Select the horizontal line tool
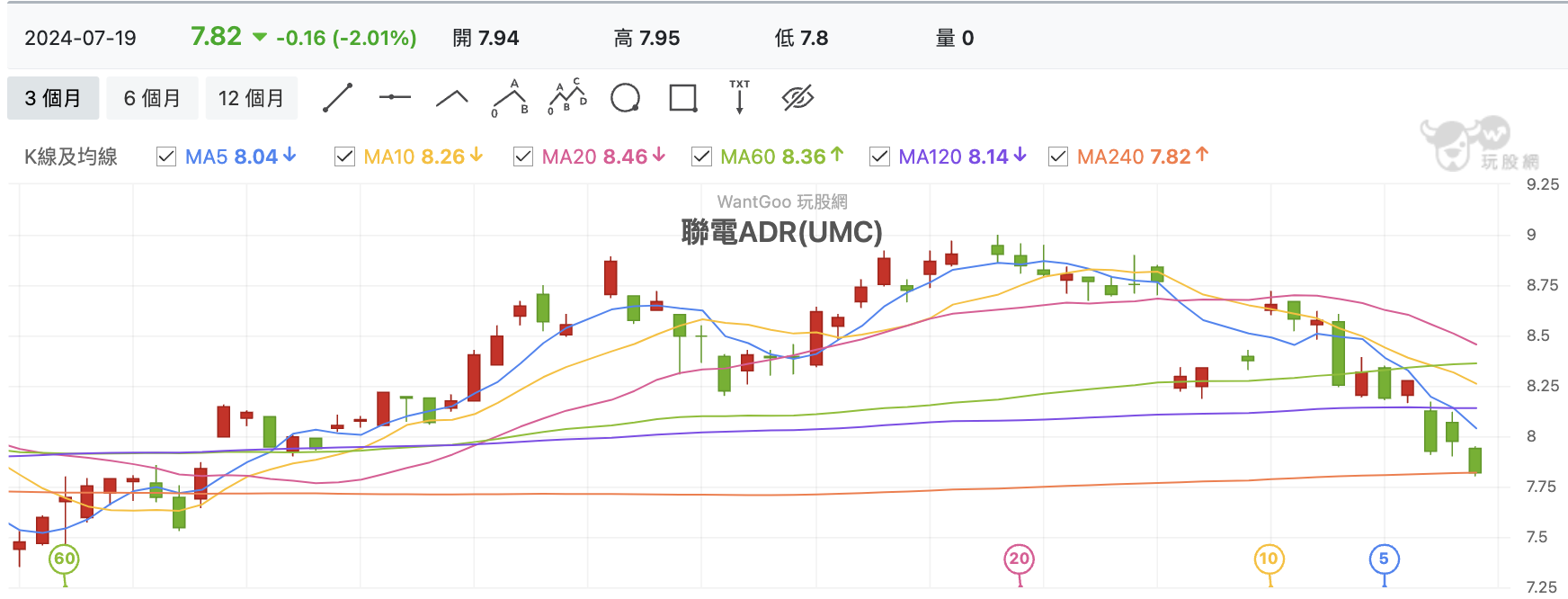Screen dimensions: 1568x599 (x=395, y=97)
